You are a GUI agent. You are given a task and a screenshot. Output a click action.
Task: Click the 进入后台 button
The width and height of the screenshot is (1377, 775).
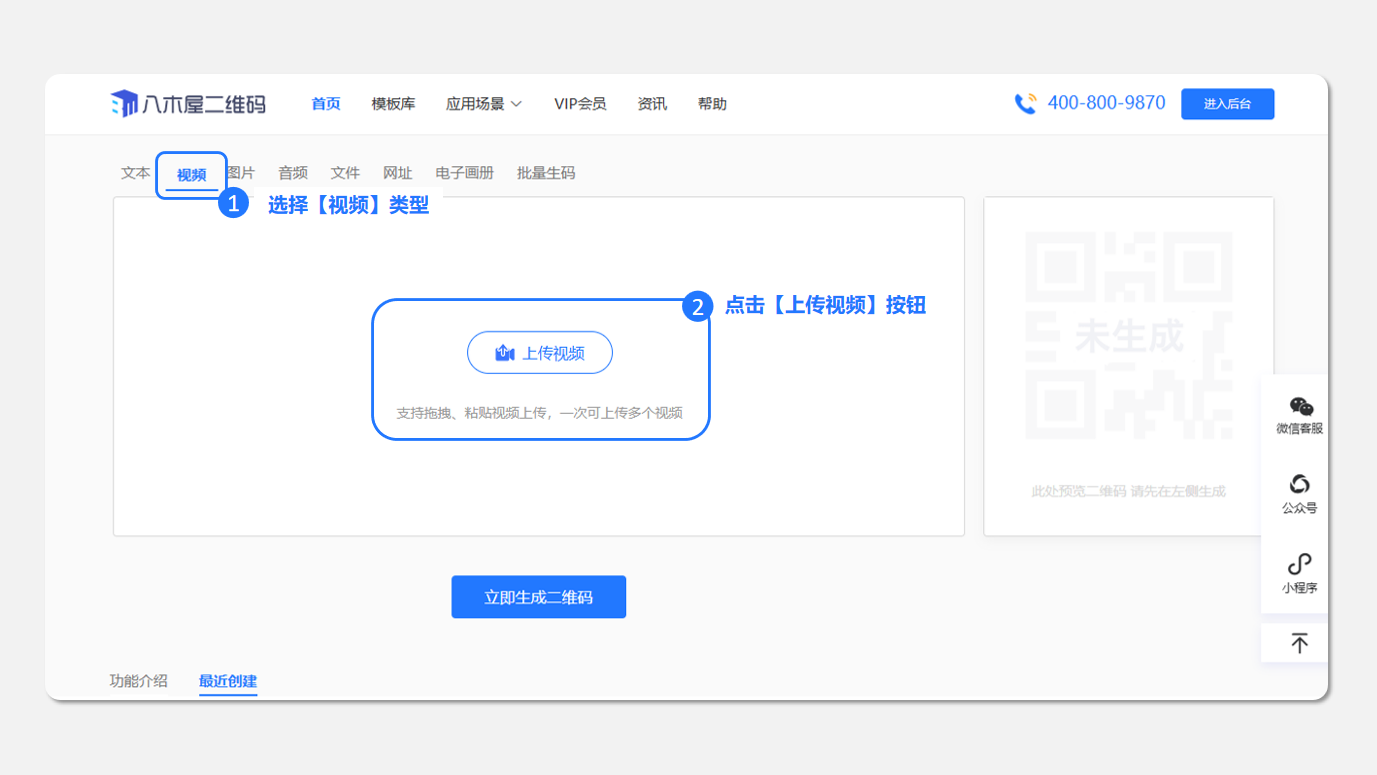click(1227, 104)
